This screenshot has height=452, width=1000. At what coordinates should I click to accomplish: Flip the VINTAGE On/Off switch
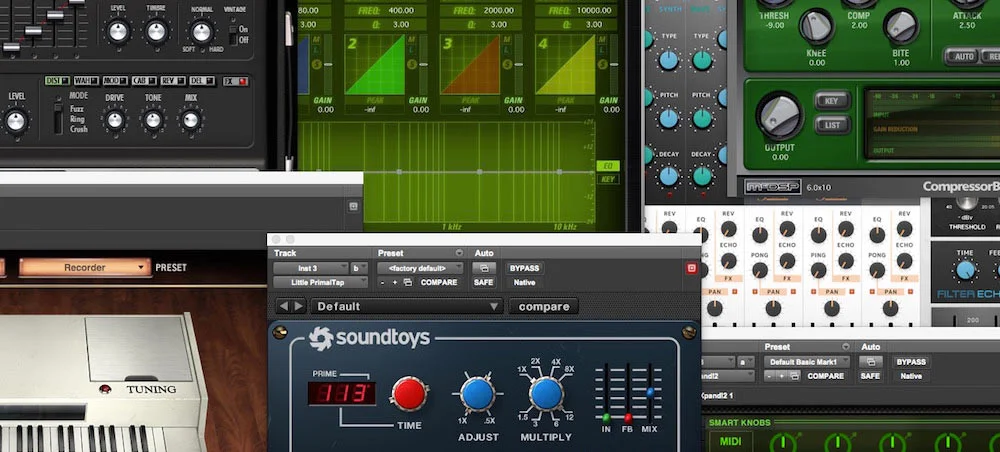coord(232,34)
